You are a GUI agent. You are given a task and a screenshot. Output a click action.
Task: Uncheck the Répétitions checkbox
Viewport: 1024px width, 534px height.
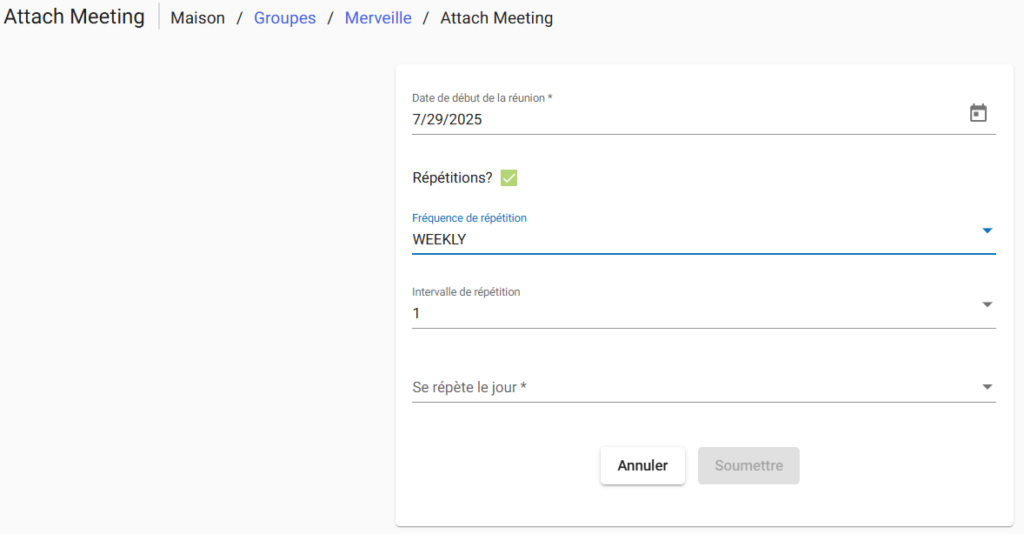pos(509,178)
